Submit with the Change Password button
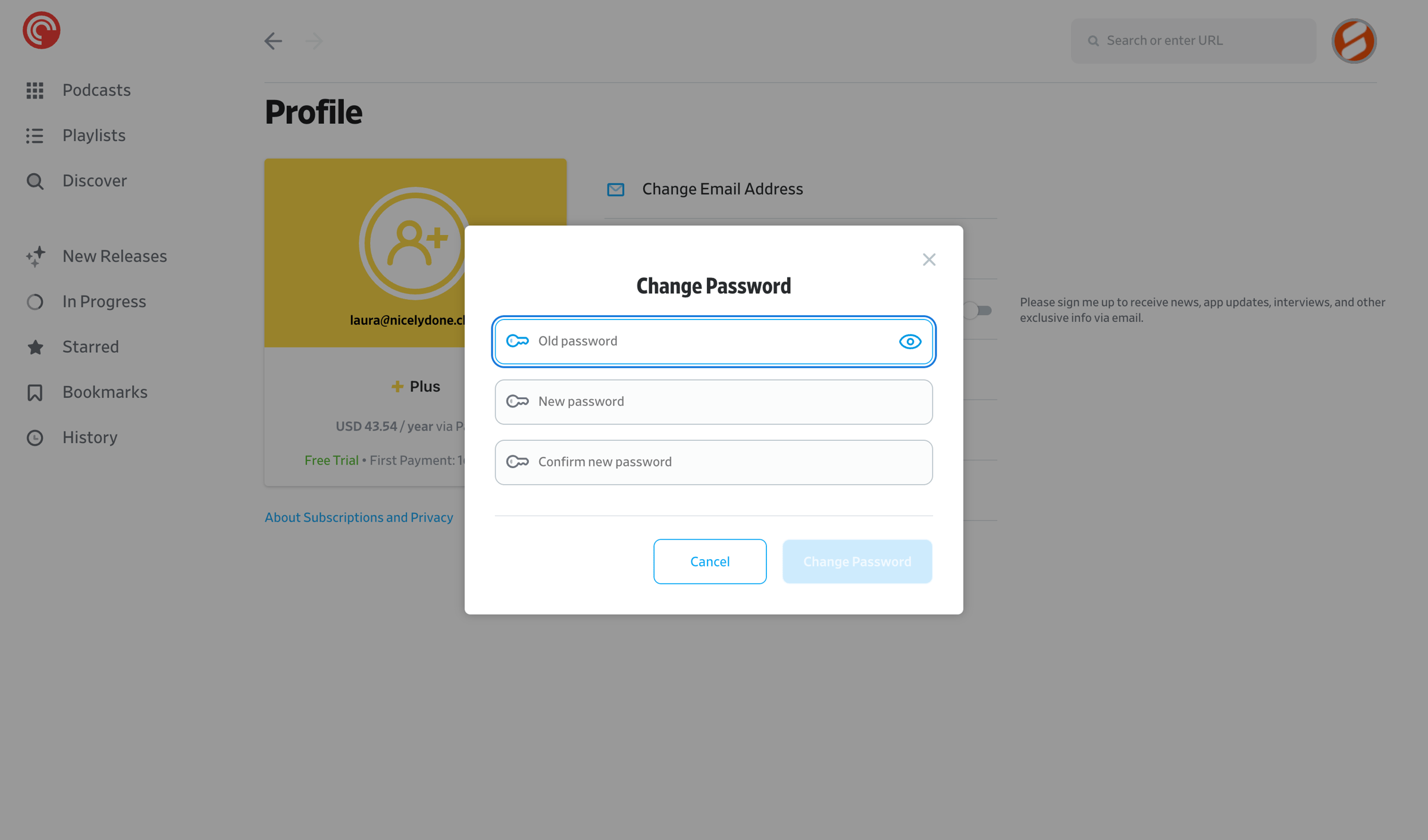 [857, 562]
